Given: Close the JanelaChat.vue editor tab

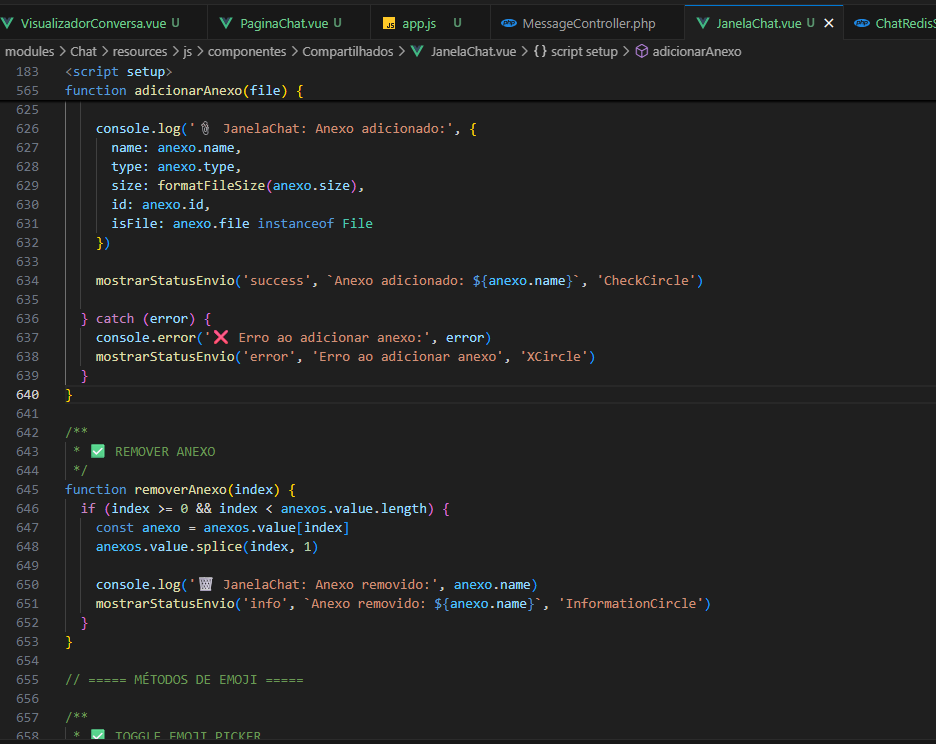Looking at the screenshot, I should click(x=828, y=23).
